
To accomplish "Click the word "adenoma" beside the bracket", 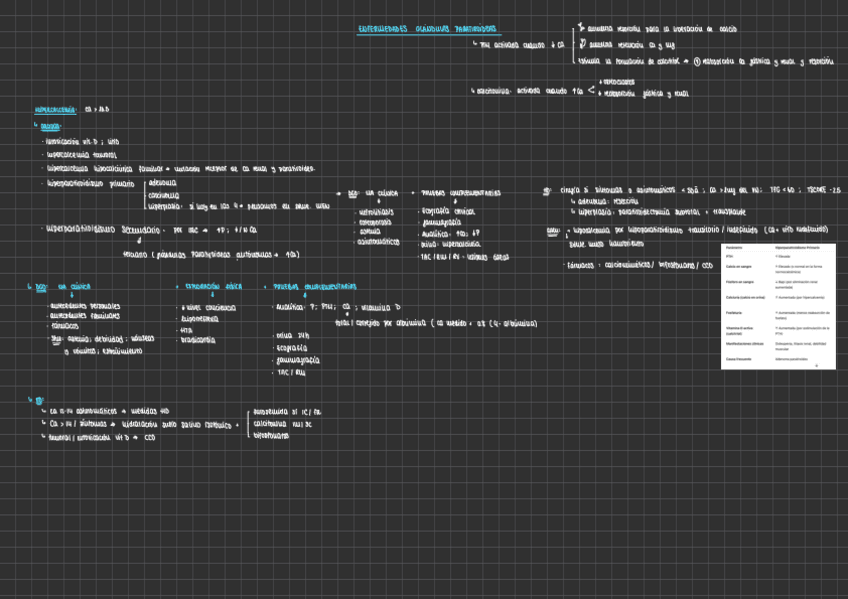I will 162,183.
